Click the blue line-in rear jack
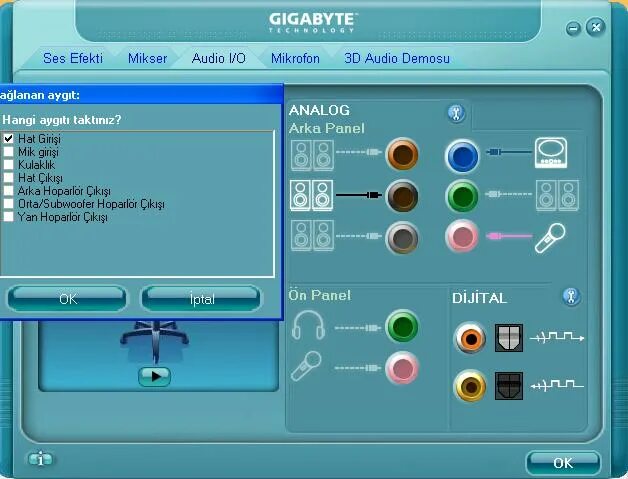Viewport: 628px width, 479px height. tap(462, 156)
